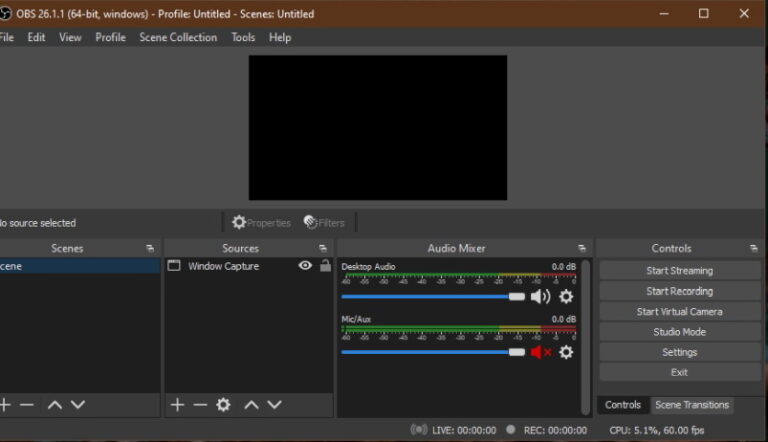Add a new scene with plus icon

pos(5,405)
